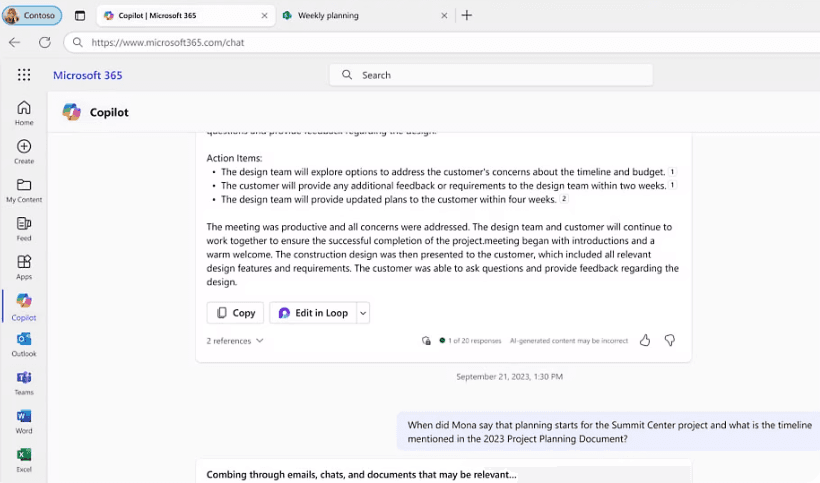The width and height of the screenshot is (820, 483).
Task: Open the Contoso profile button
Action: [x=32, y=16]
